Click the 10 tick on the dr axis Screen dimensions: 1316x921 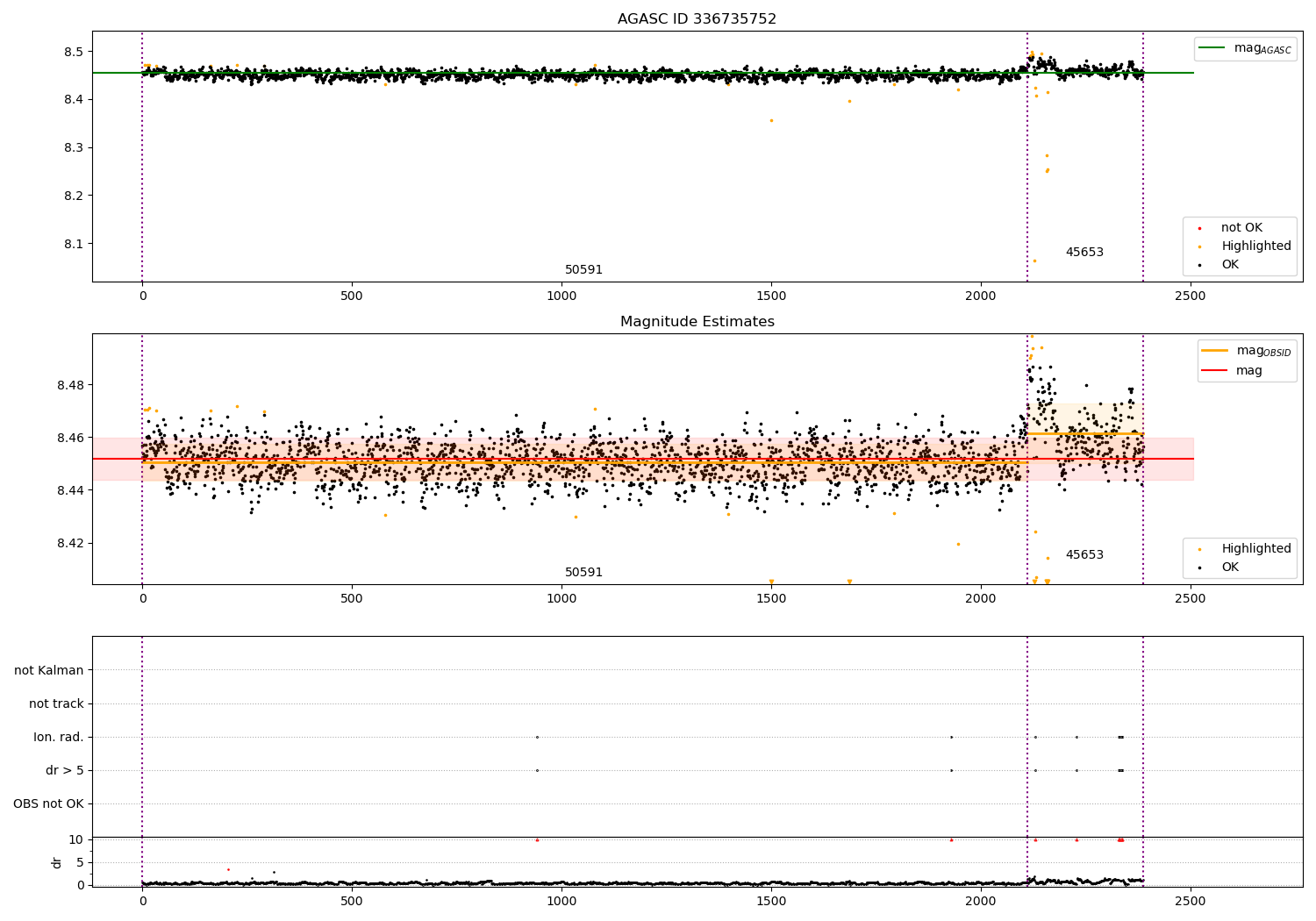click(x=76, y=840)
